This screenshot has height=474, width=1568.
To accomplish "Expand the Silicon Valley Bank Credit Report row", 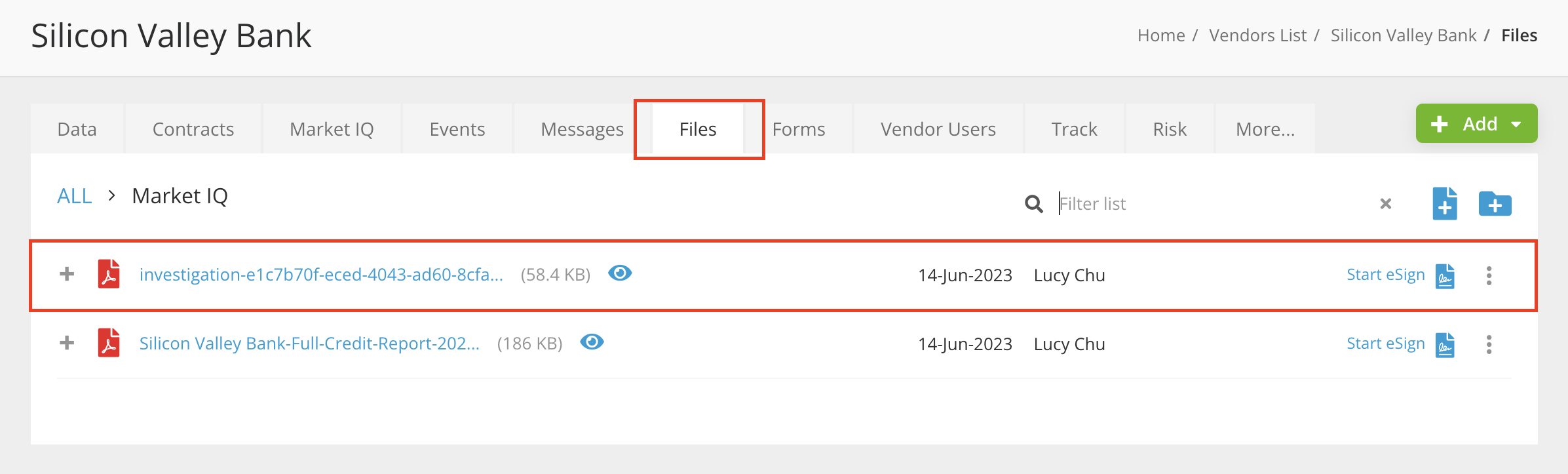I will click(x=67, y=343).
